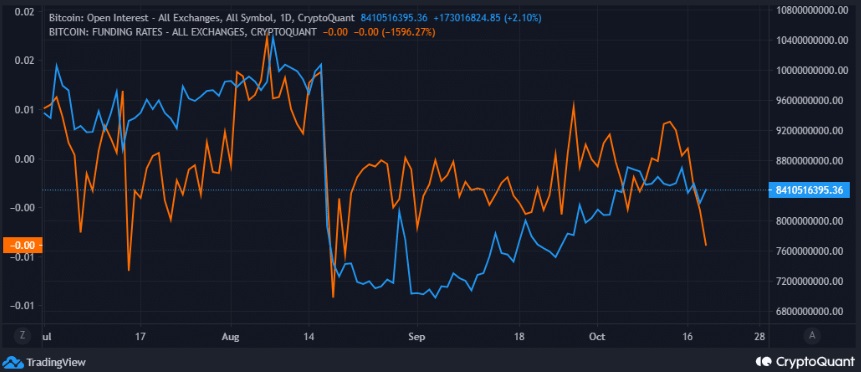
Task: Click the TradingView logo
Action: click(x=43, y=362)
